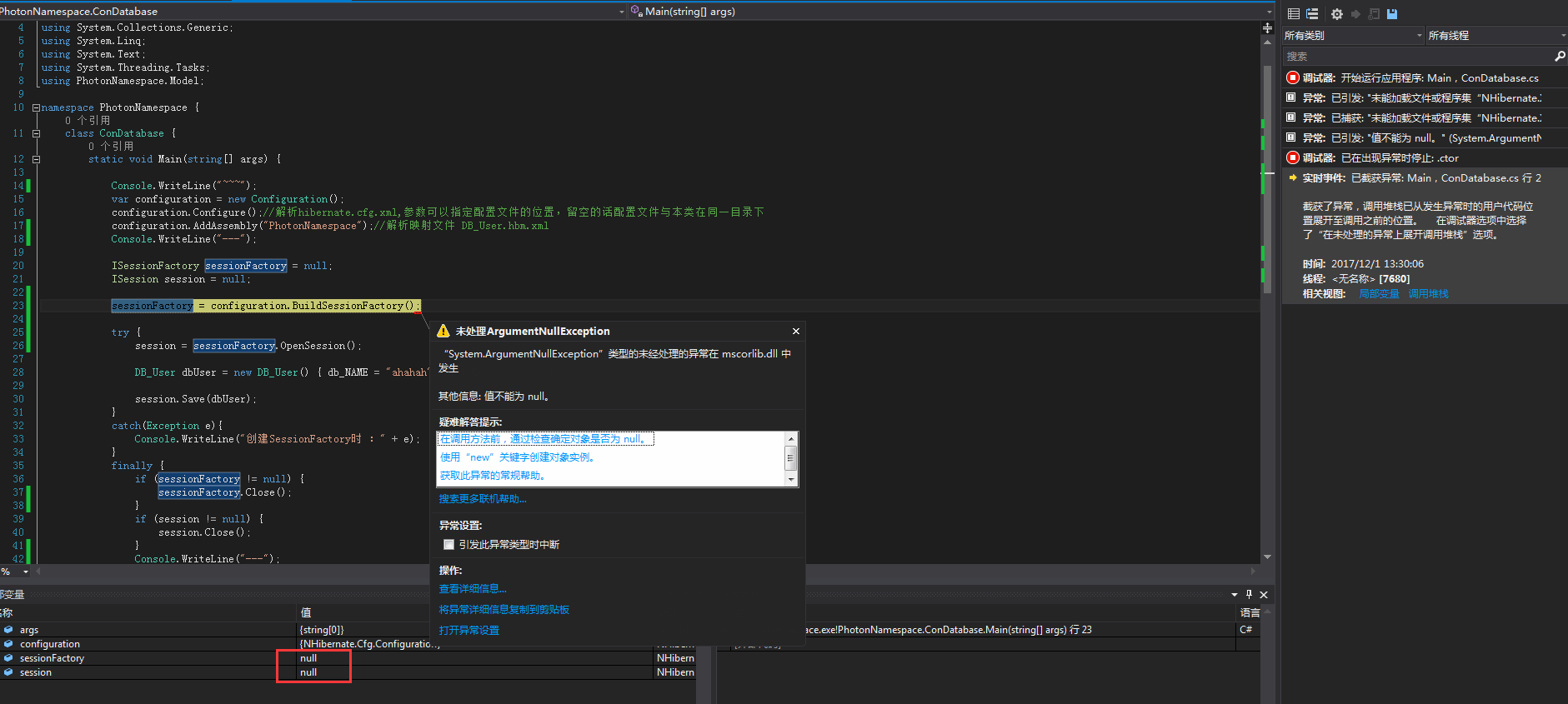Click the blue save icon in events toolbar
Screen dimensions: 1568x704
[x=1392, y=13]
